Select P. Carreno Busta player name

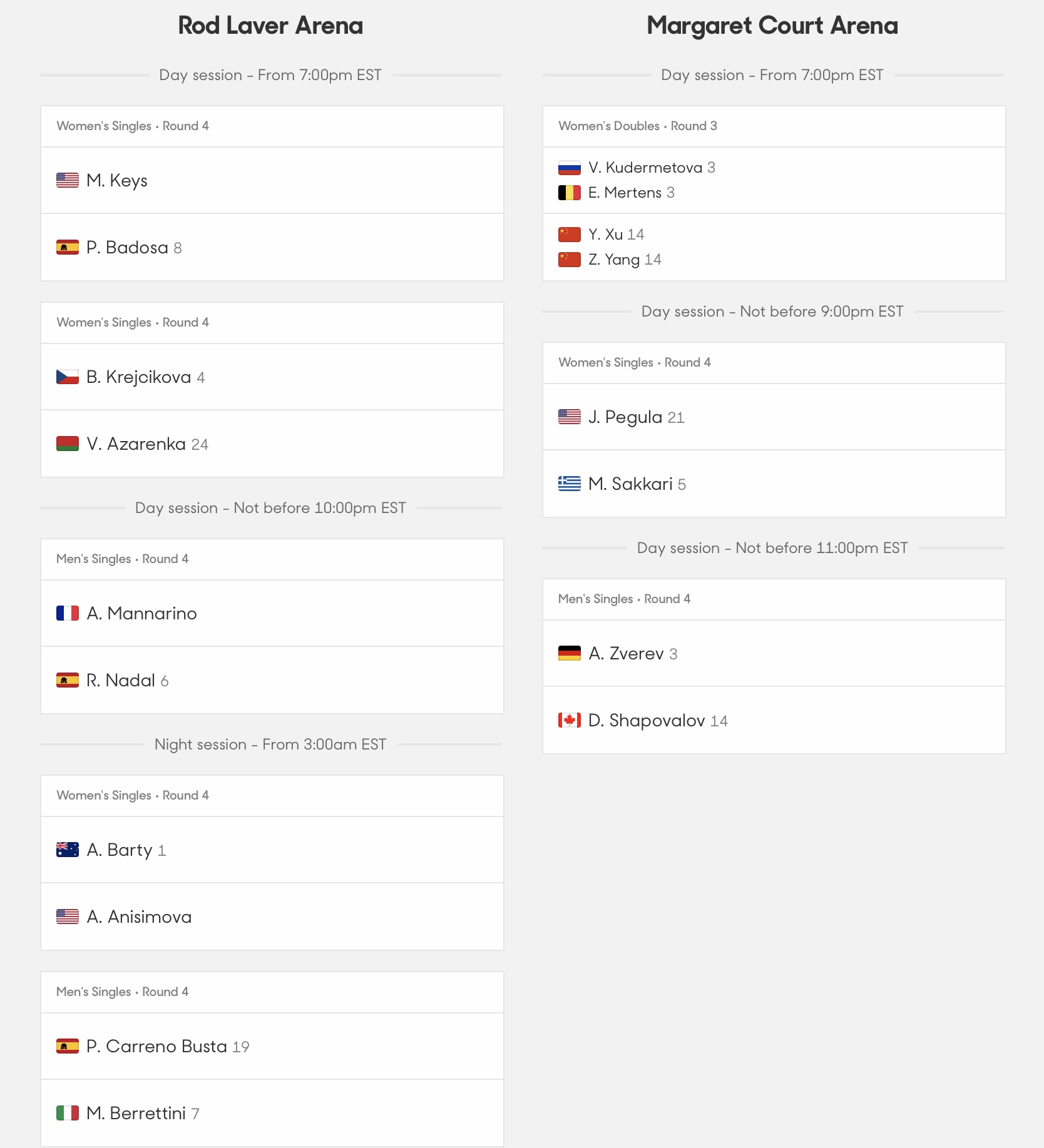pyautogui.click(x=156, y=1046)
